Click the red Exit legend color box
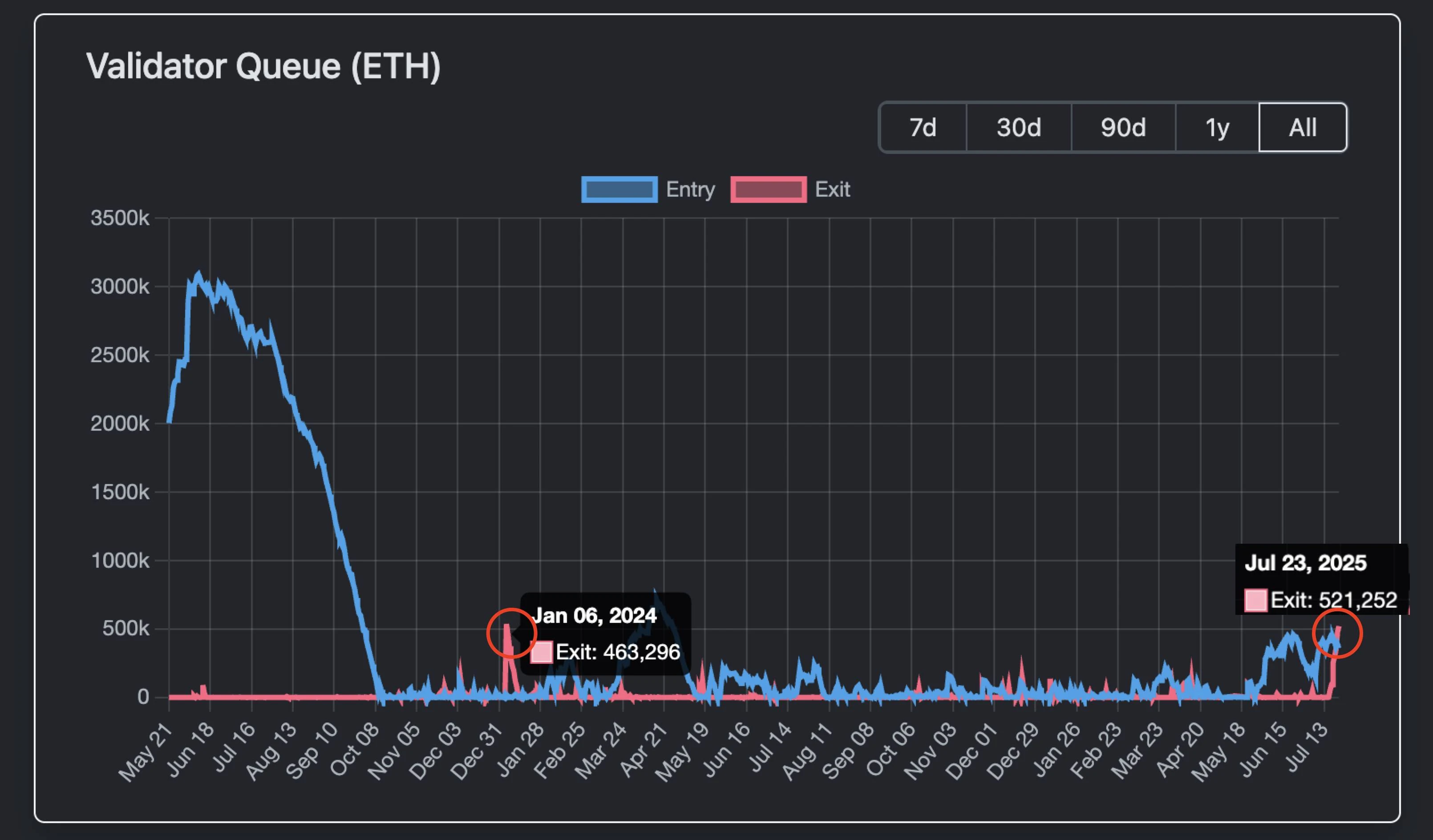The height and width of the screenshot is (840, 1433). point(768,189)
